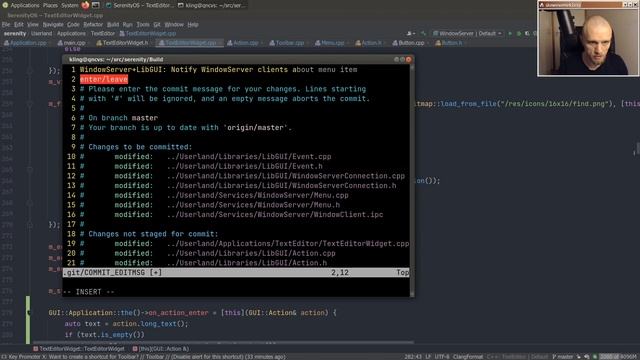
Task: Switch to the Button.cpp editor tab
Action: [410, 43]
